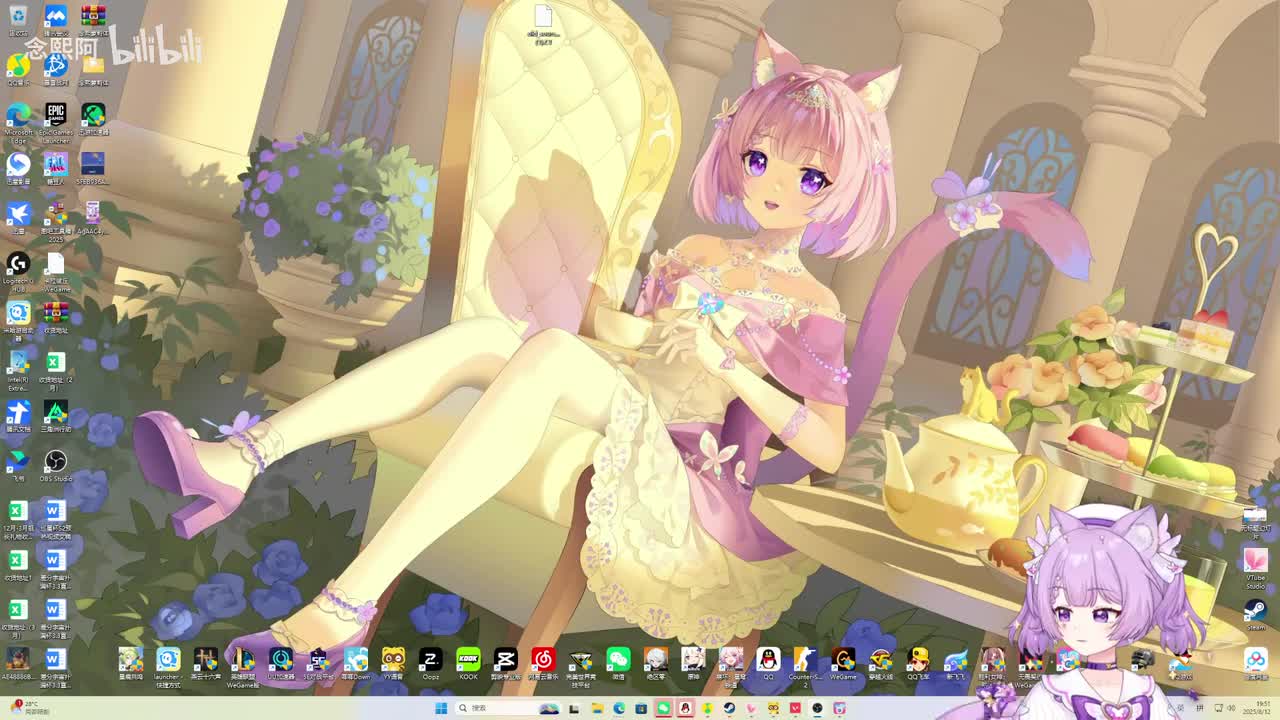Launch the QQ飞车 desktop shortcut
The width and height of the screenshot is (1280, 720).
918,665
